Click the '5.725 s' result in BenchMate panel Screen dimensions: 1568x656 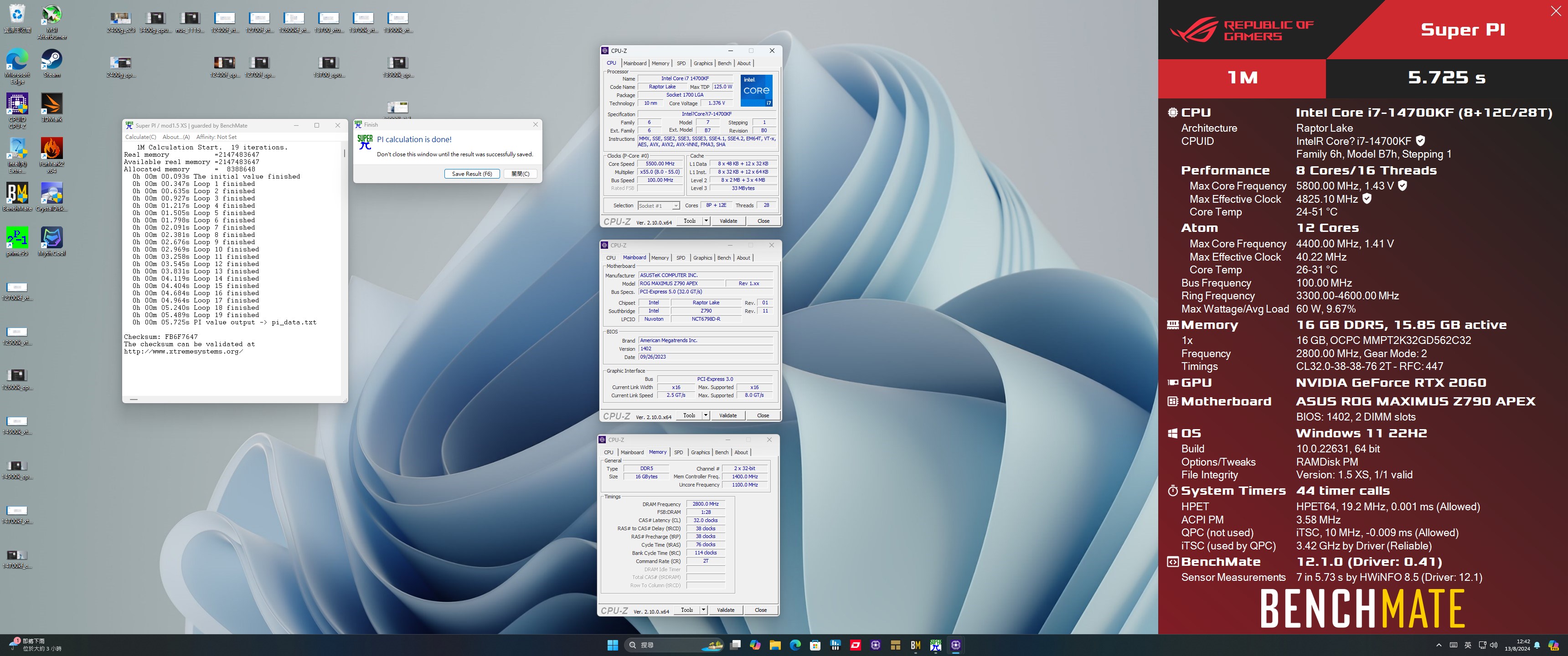pos(1446,78)
